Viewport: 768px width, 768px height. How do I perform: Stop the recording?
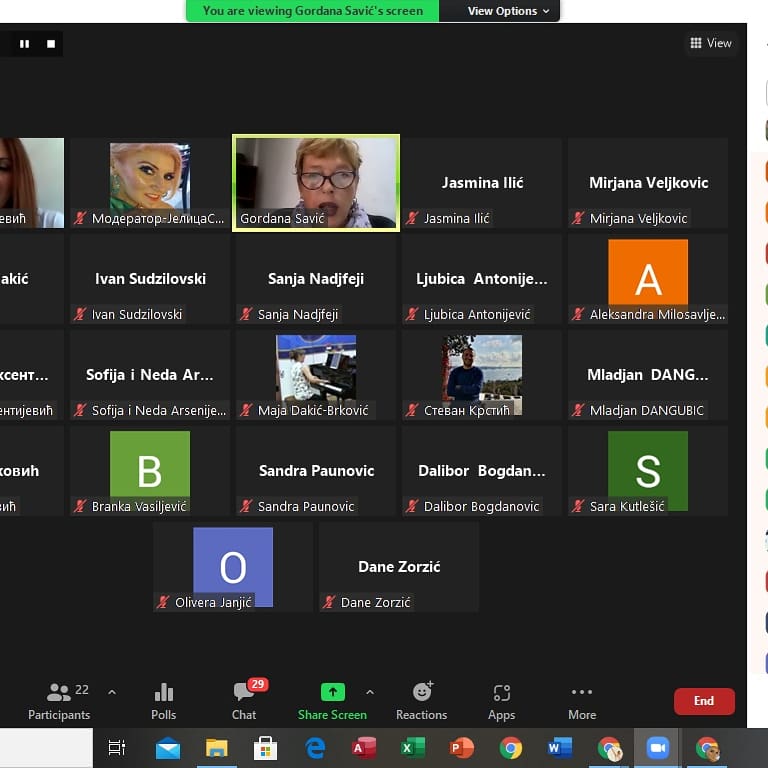[x=51, y=43]
